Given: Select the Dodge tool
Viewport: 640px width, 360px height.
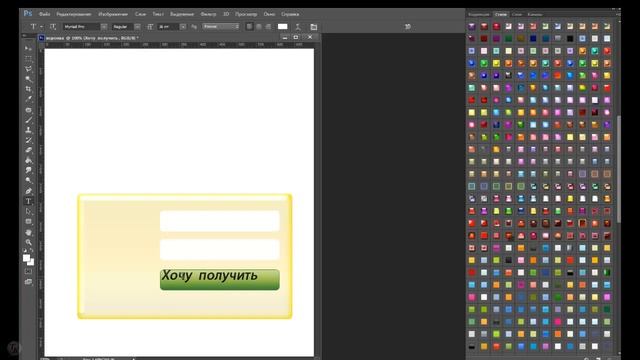Looking at the screenshot, I should point(28,180).
